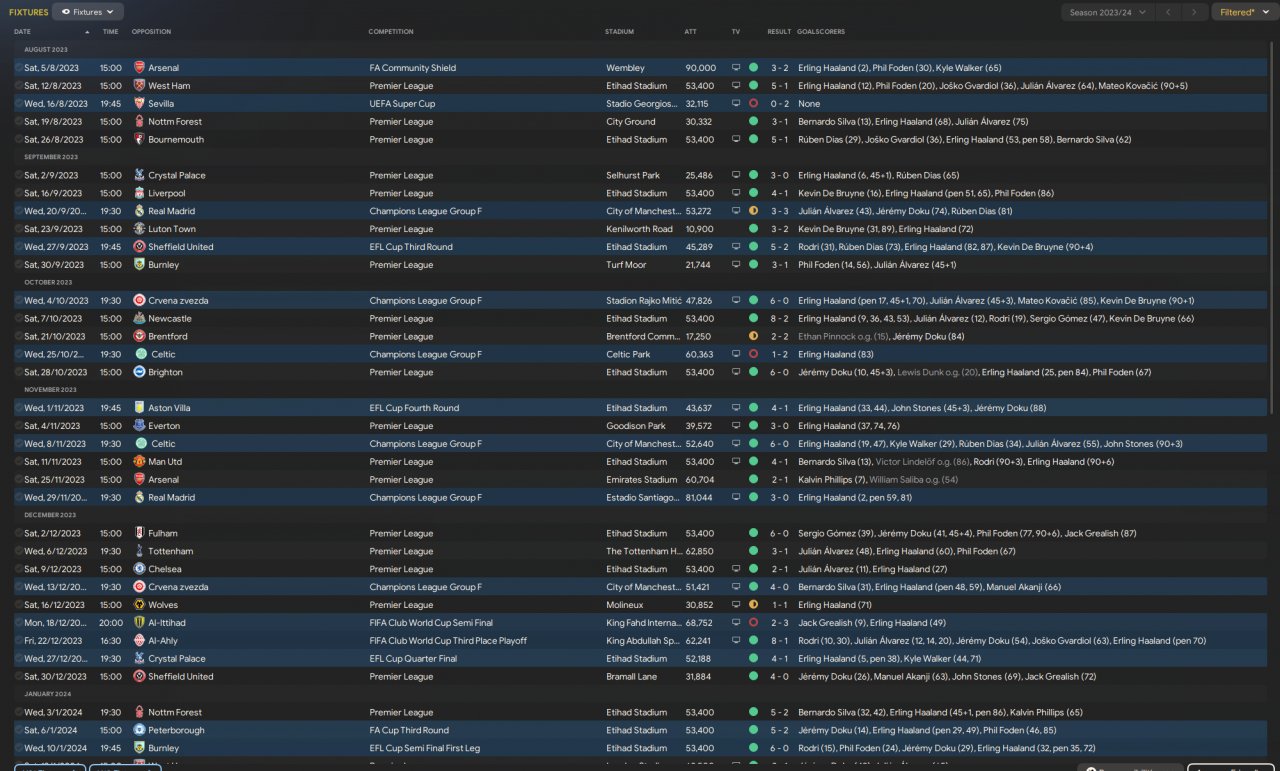Click goalscorer Kyle Walker (65) in Arsenal row
The height and width of the screenshot is (771, 1280).
968,68
